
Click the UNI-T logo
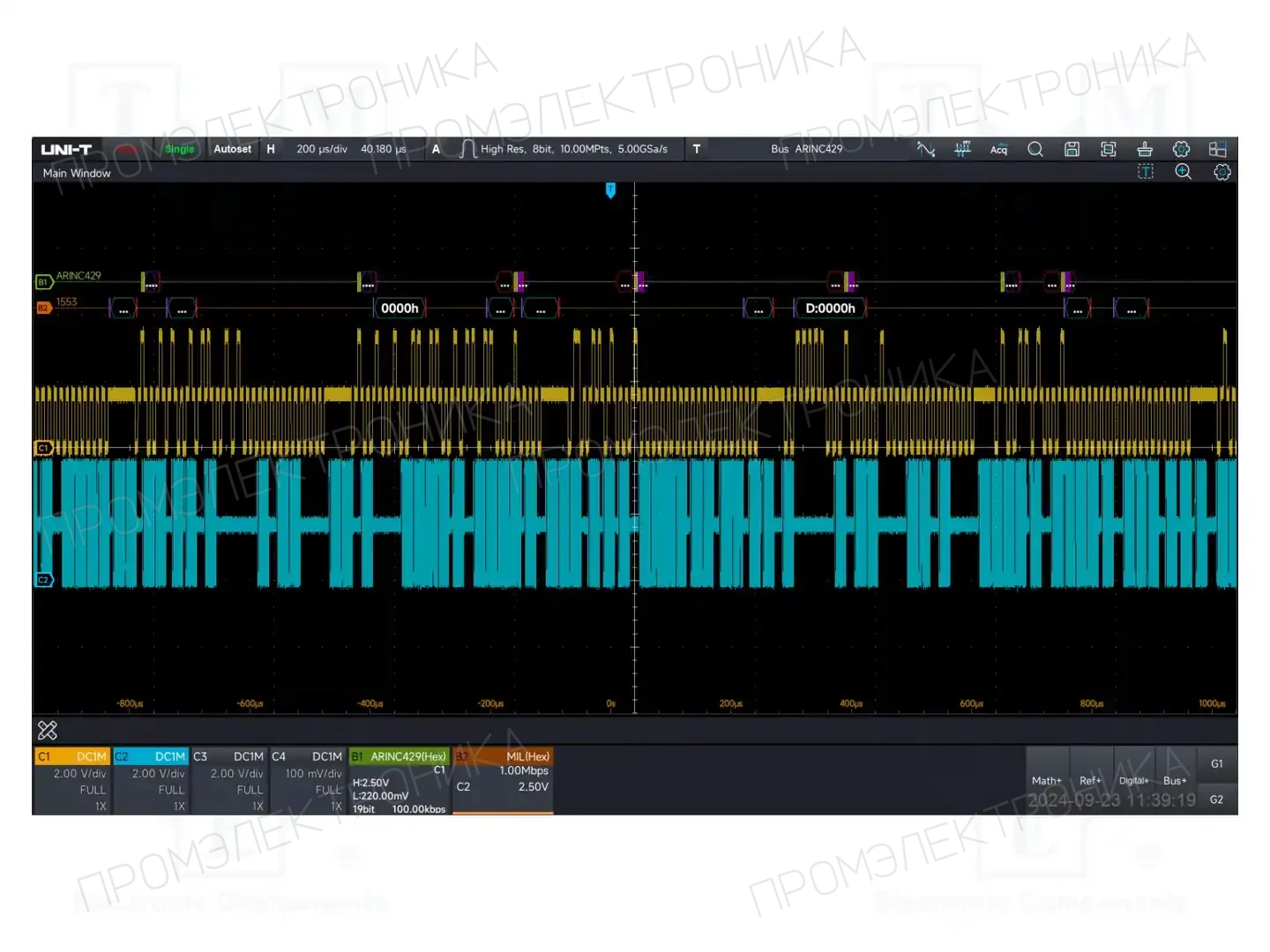[66, 149]
